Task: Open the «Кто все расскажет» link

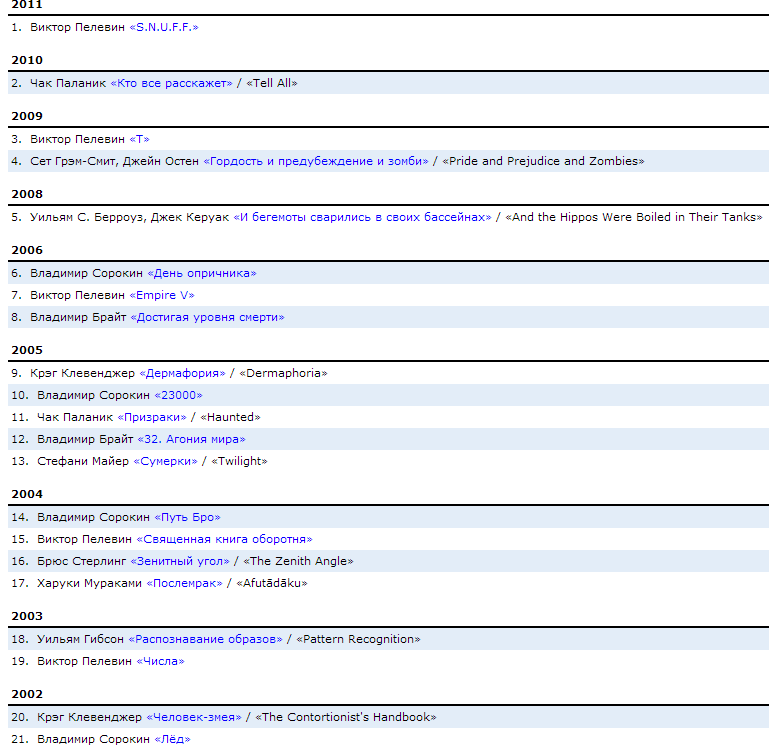Action: click(x=172, y=83)
